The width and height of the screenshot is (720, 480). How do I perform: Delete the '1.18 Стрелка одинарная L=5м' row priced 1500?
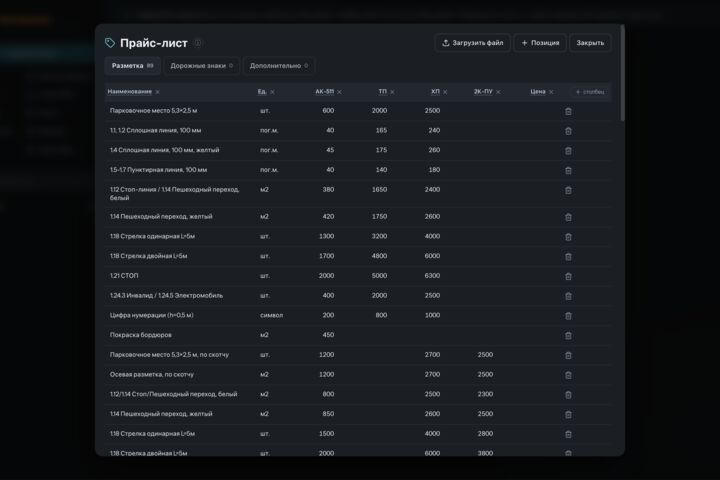point(568,435)
